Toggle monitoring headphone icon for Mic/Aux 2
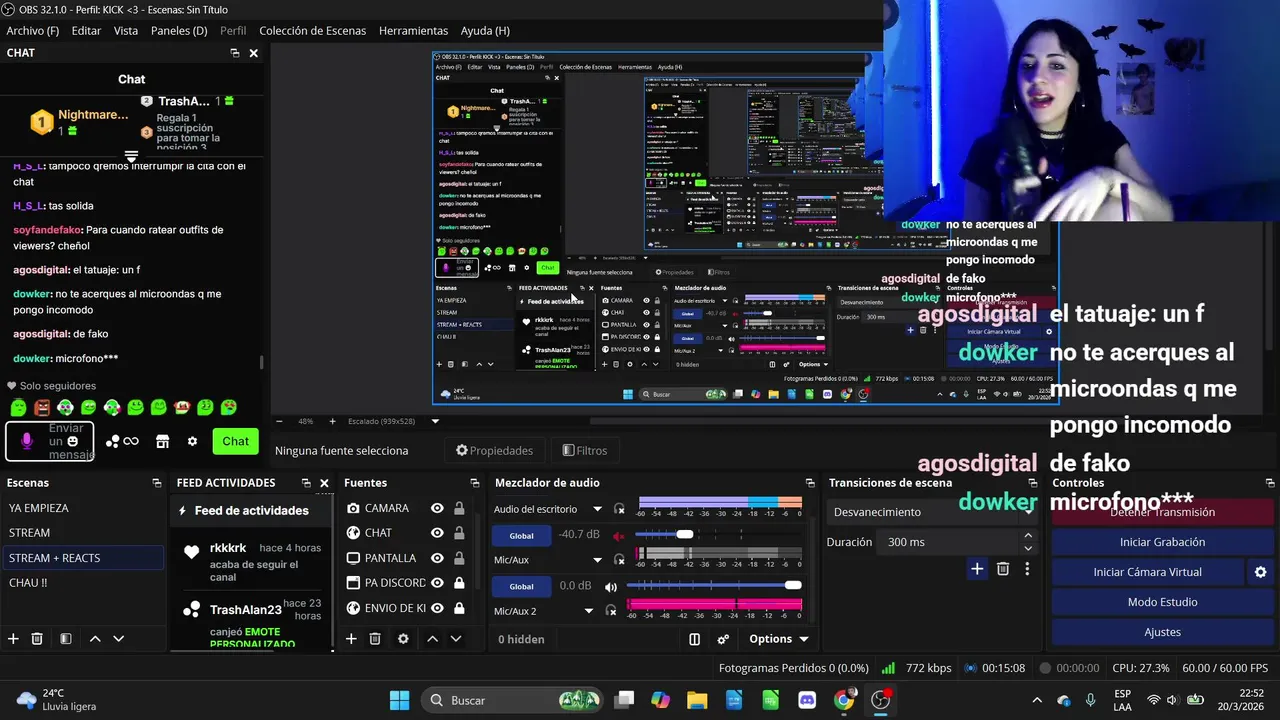 611,611
